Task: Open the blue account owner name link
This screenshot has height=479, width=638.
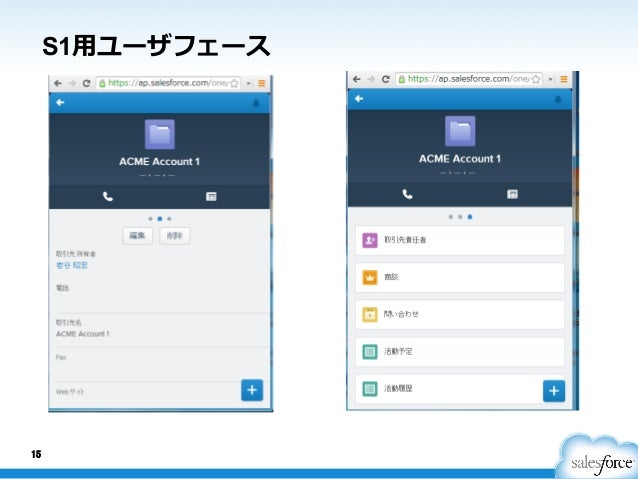Action: (x=72, y=265)
